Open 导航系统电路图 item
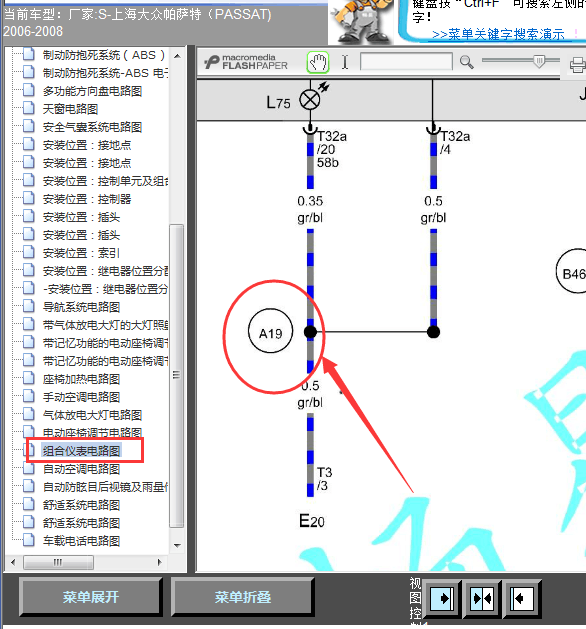Viewport: 586px width, 629px height. 82,307
